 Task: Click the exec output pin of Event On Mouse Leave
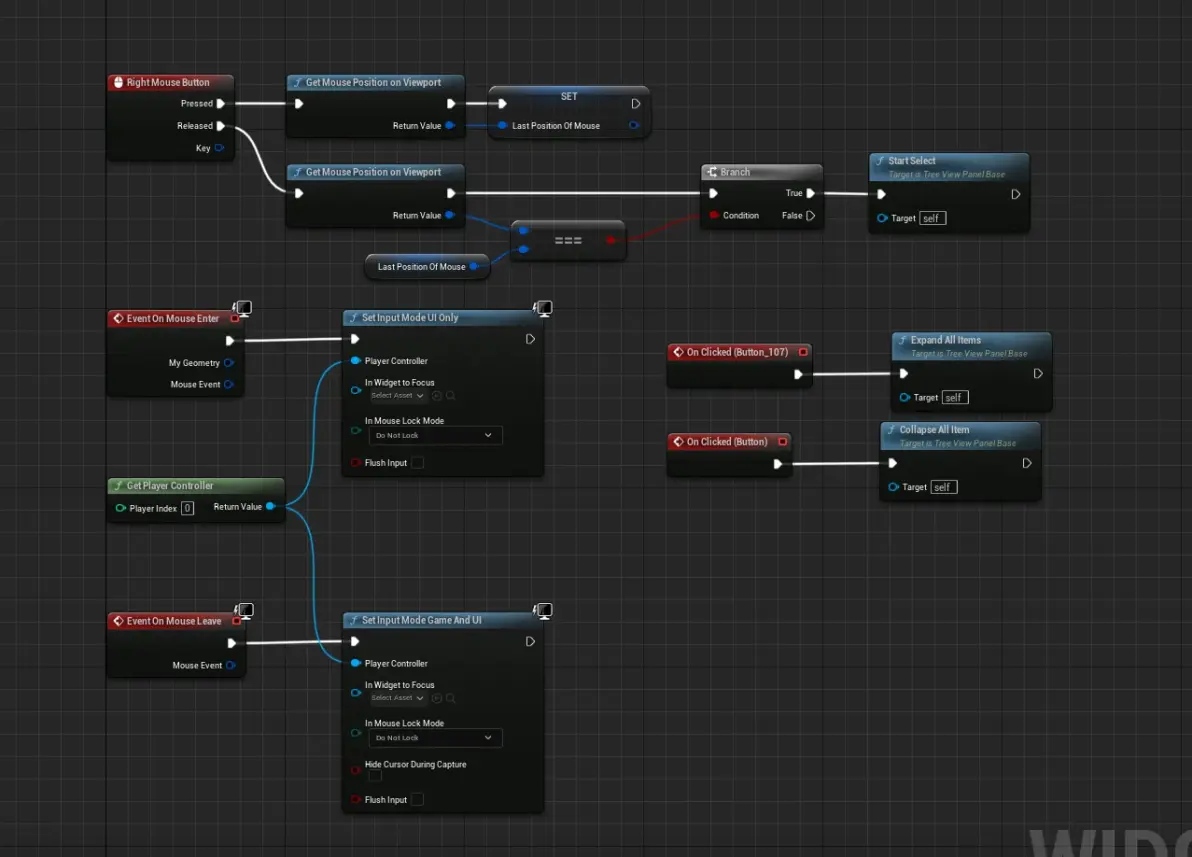click(x=231, y=643)
